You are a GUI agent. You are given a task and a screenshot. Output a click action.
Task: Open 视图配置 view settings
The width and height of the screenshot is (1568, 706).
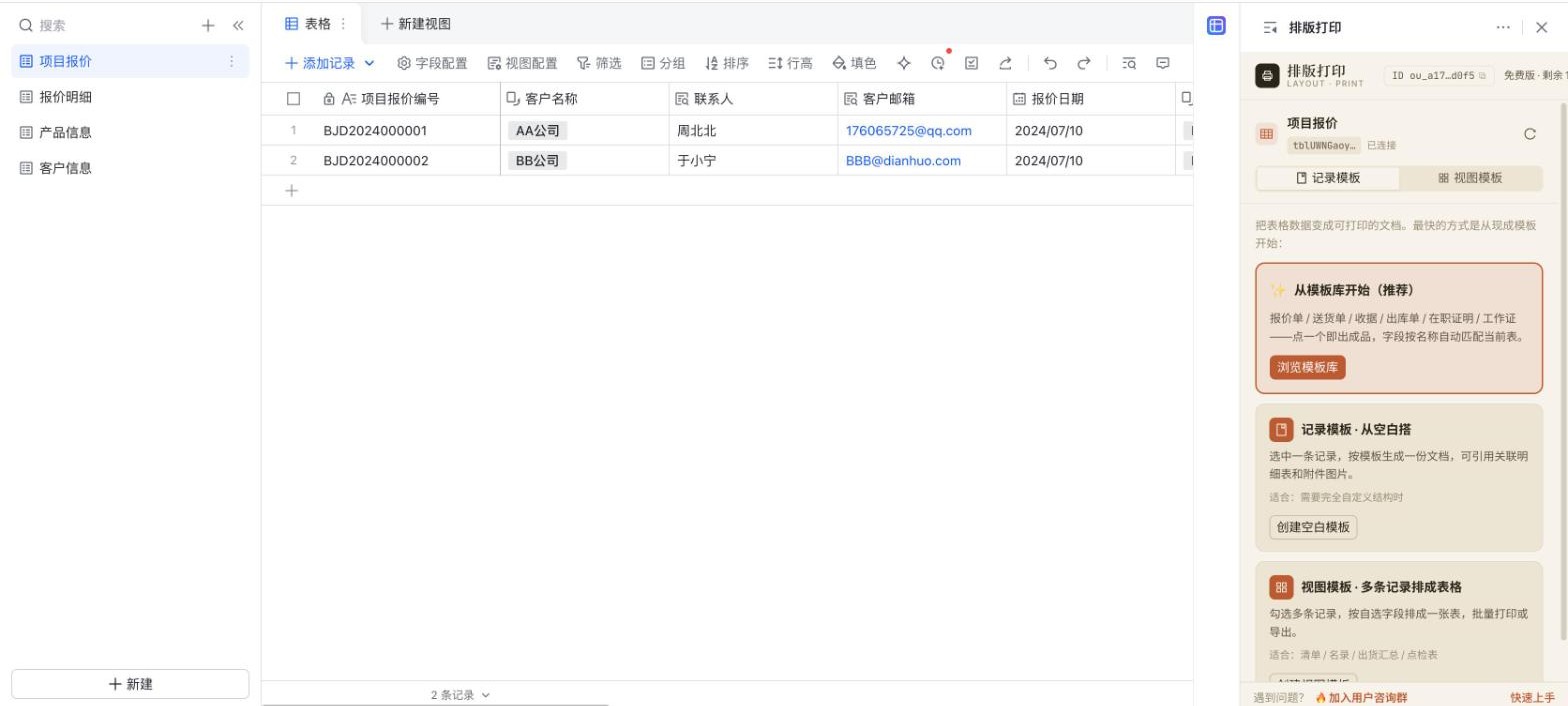[522, 63]
